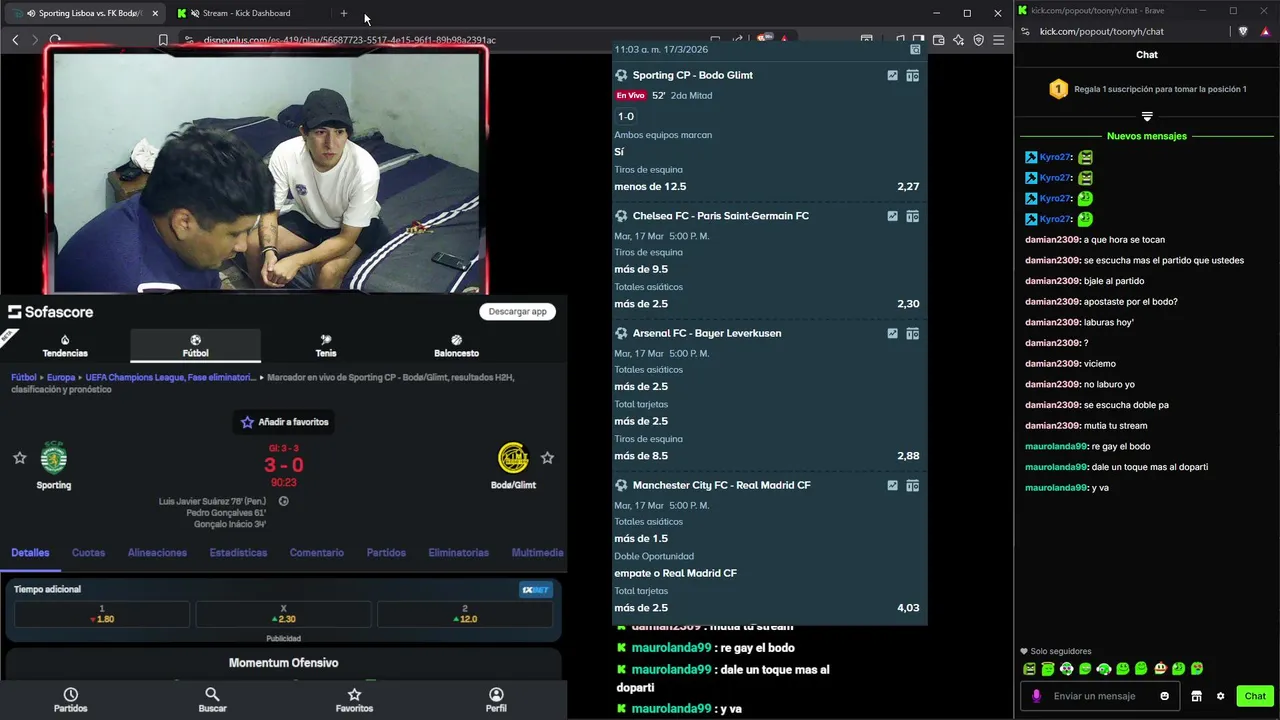Open Favoritos in bottom navigation
1280x720 pixels.
pyautogui.click(x=354, y=700)
